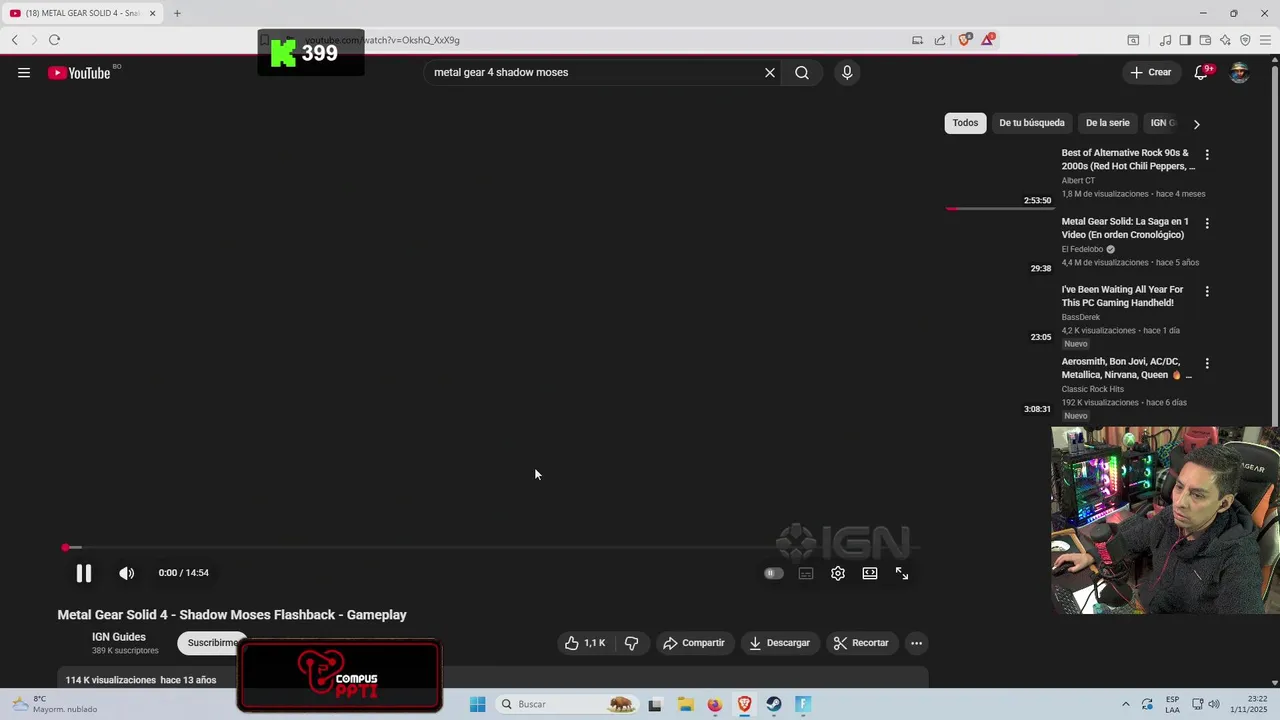Open Steam from the taskbar
1280x720 pixels.
click(774, 704)
